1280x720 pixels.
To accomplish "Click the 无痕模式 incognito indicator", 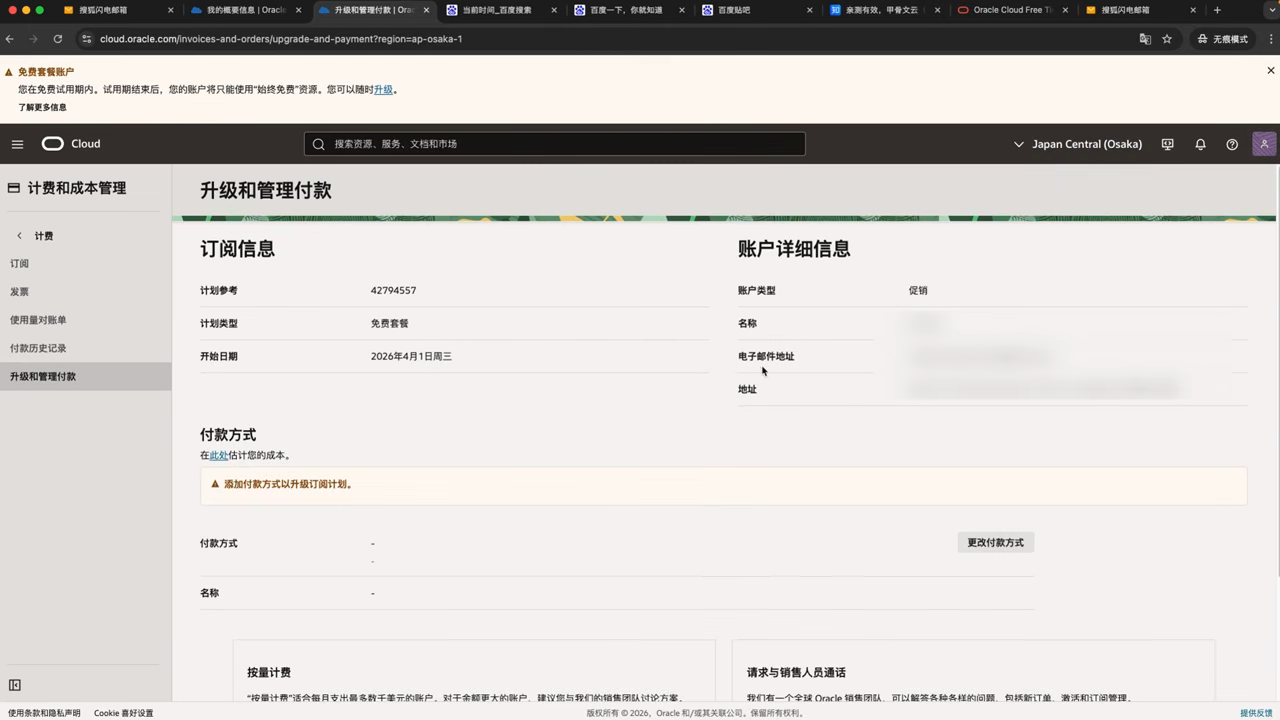I will point(1222,39).
